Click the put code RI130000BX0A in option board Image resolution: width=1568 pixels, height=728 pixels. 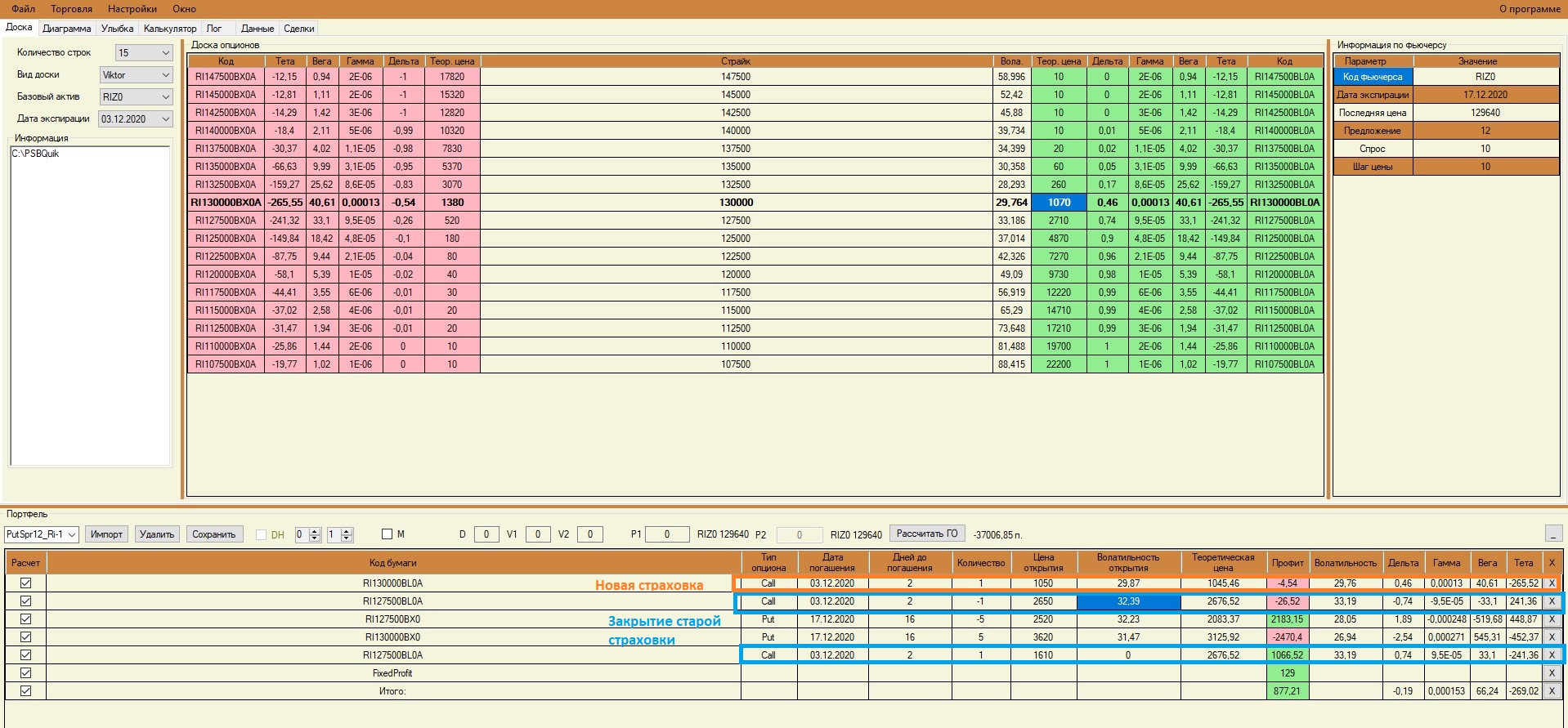coord(226,203)
